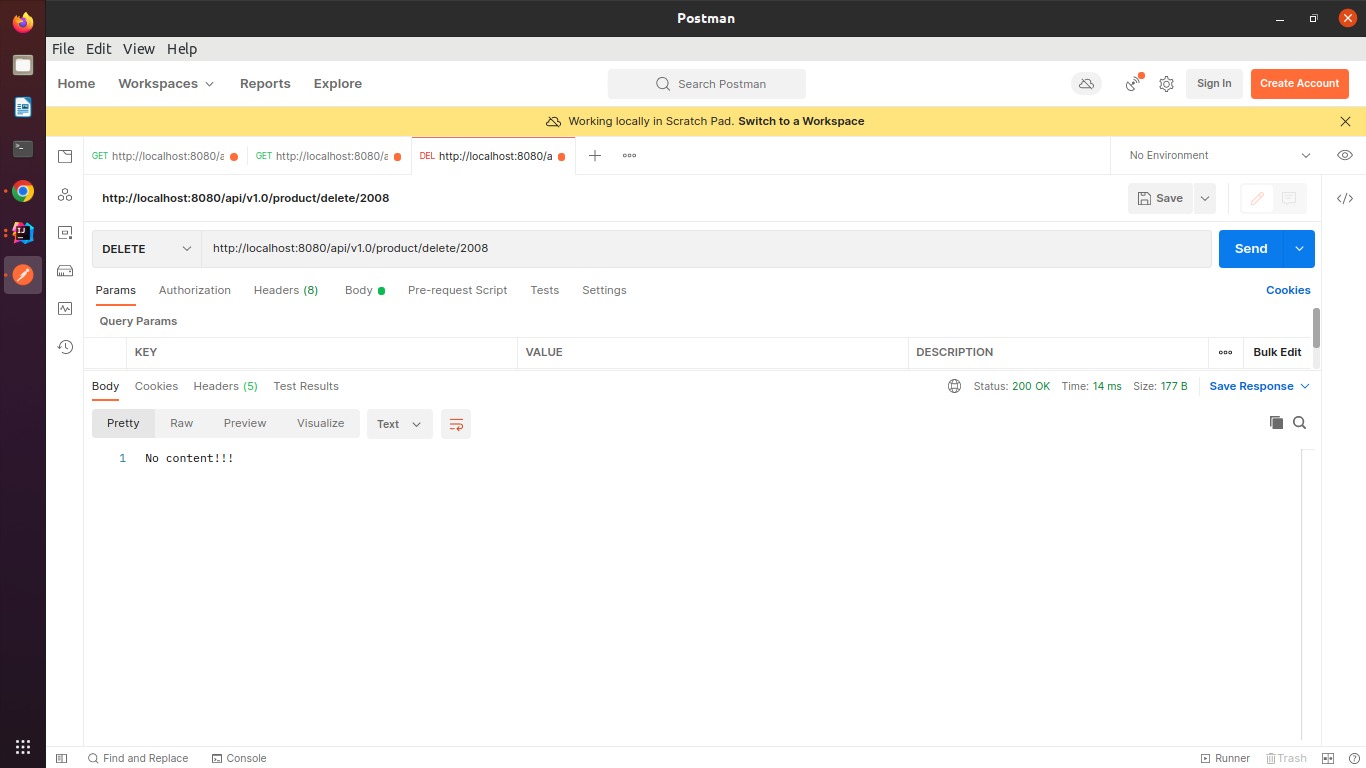Open Mock Servers icon in sidebar
The height and width of the screenshot is (768, 1366).
tap(65, 270)
